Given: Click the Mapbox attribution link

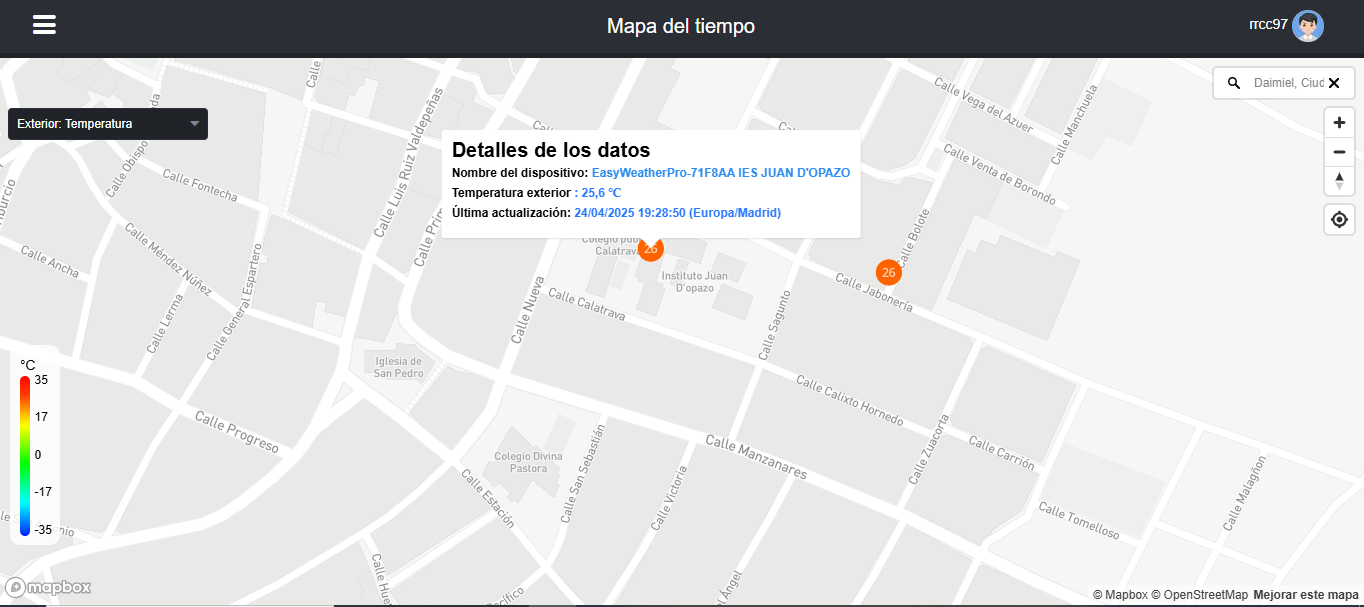Looking at the screenshot, I should click(1124, 592).
